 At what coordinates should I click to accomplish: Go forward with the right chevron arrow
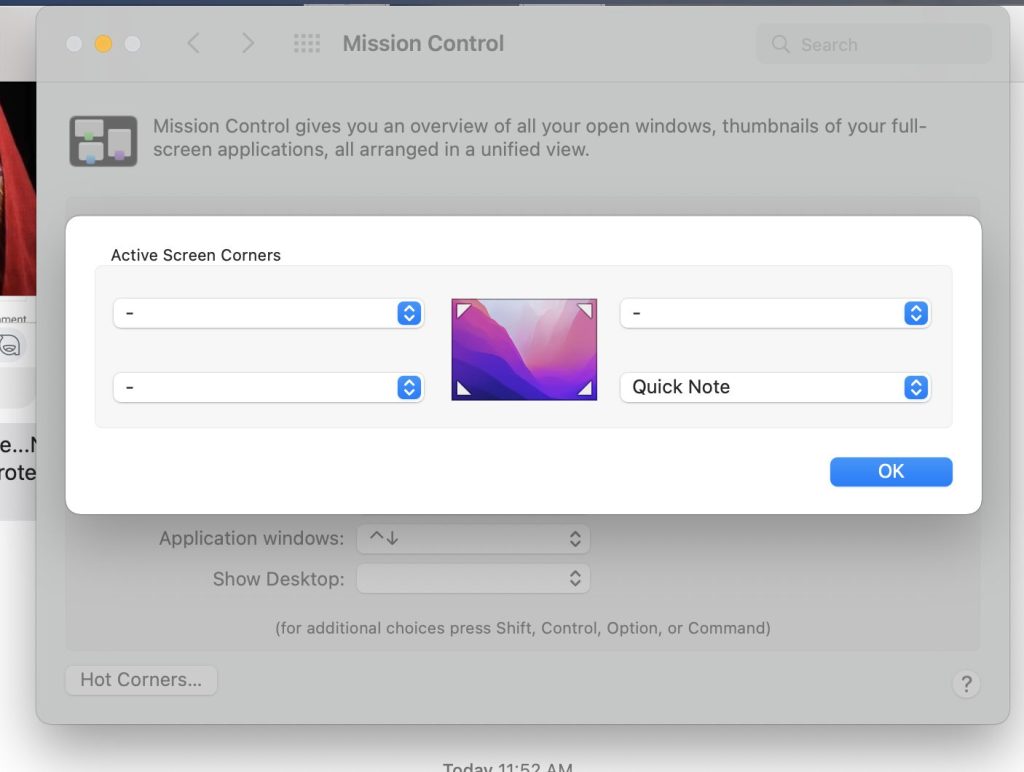(x=248, y=44)
